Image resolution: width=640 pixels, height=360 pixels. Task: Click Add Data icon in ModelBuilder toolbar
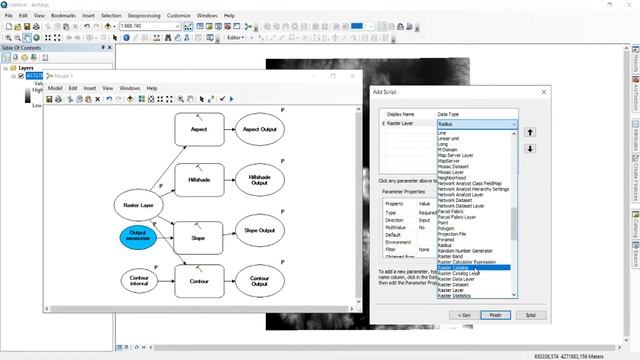pos(130,99)
